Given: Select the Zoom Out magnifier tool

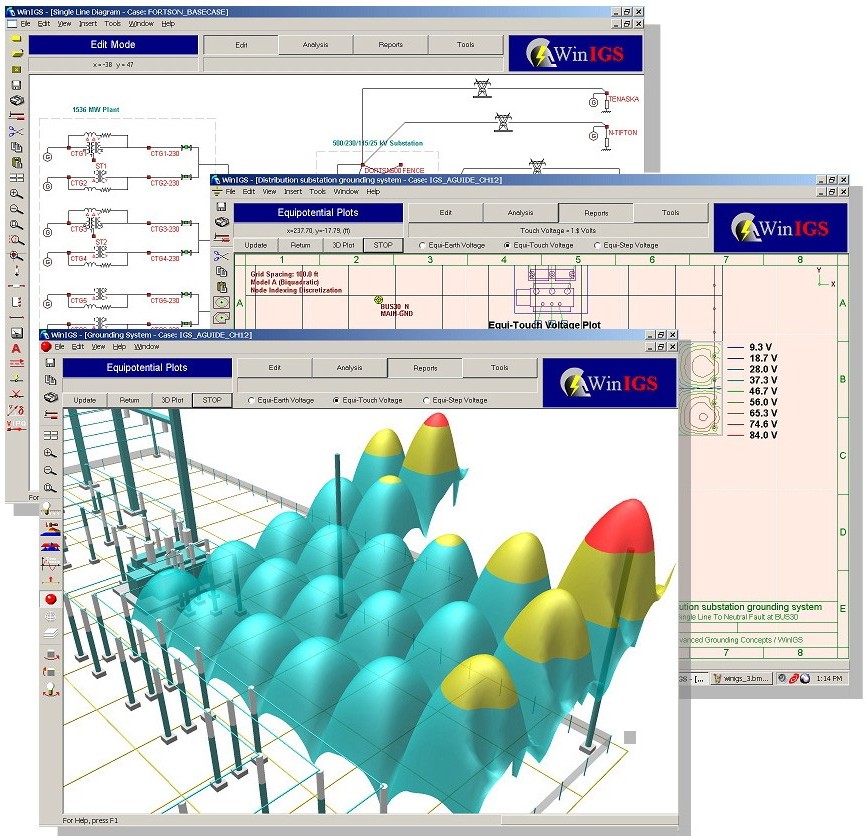Looking at the screenshot, I should point(50,468).
